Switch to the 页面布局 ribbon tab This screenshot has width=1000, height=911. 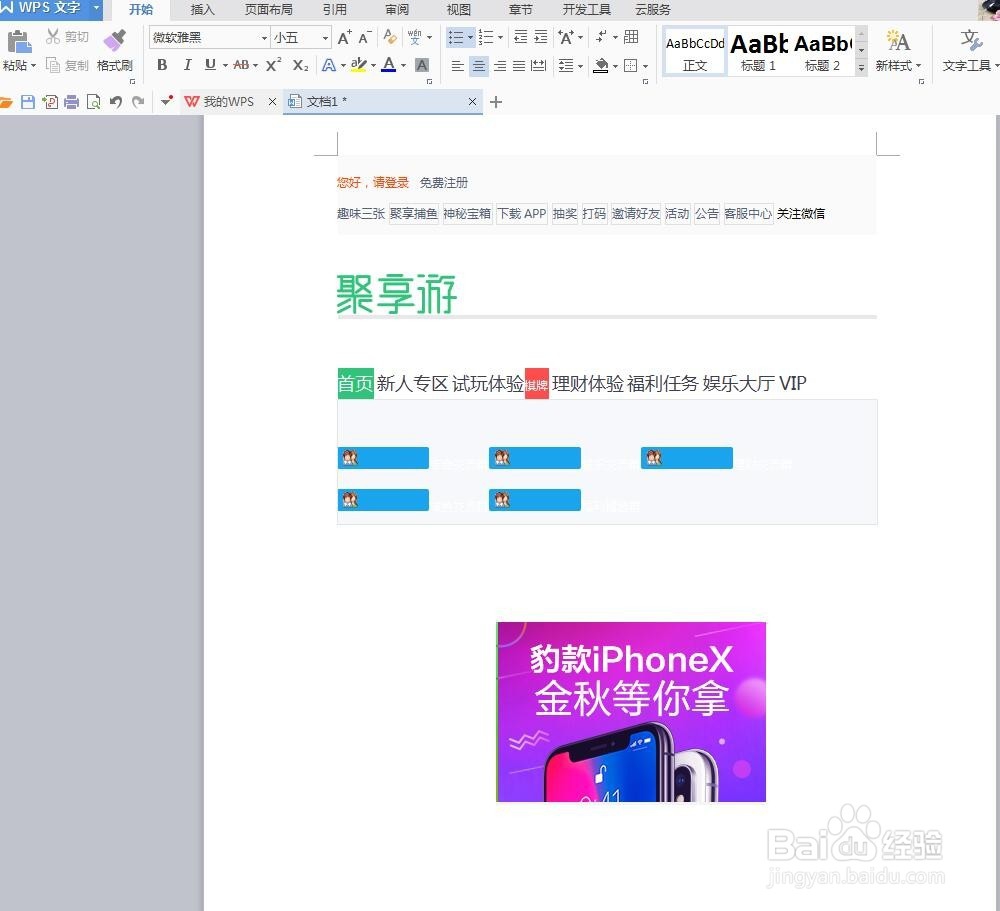(x=268, y=10)
